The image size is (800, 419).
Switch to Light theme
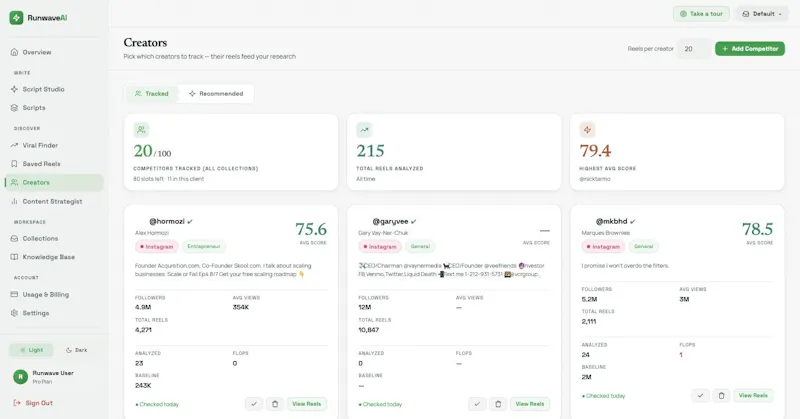(x=31, y=350)
